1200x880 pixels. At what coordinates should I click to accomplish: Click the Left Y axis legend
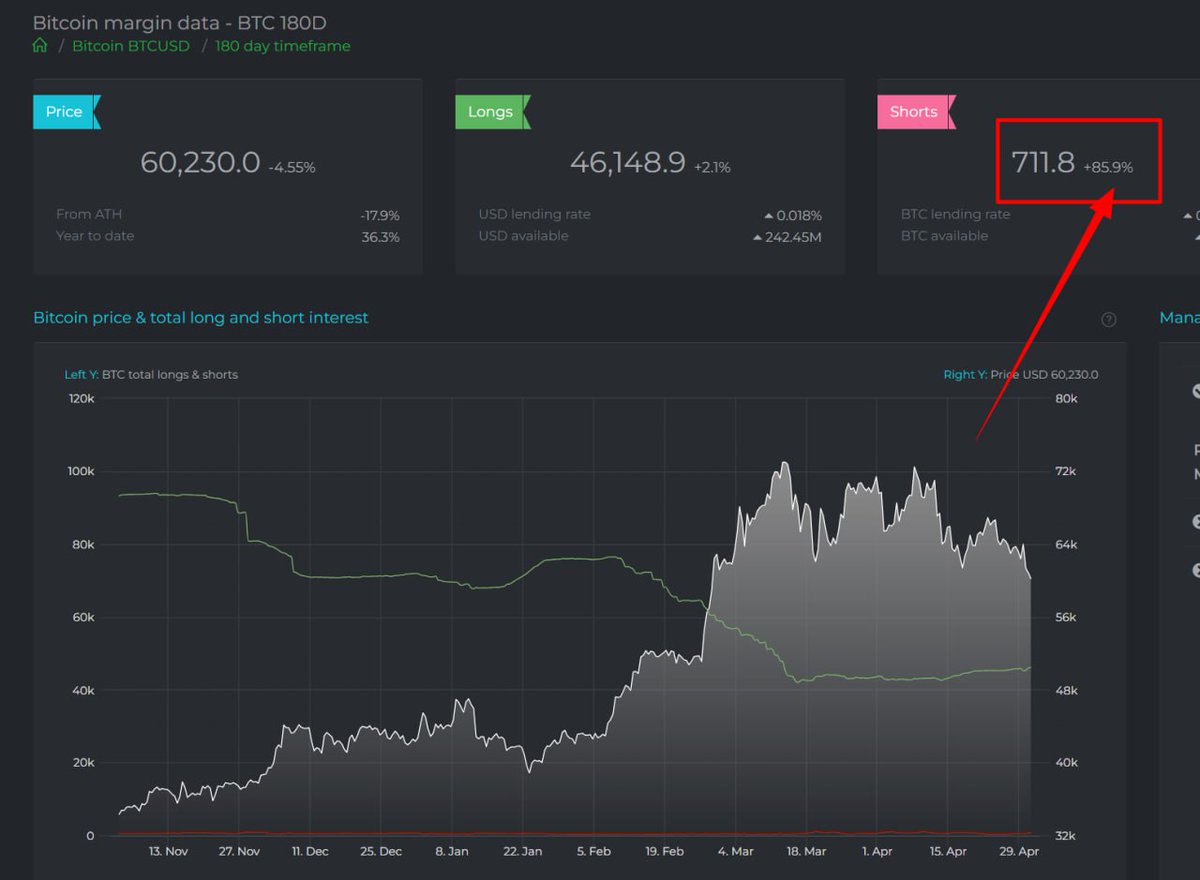coord(151,375)
